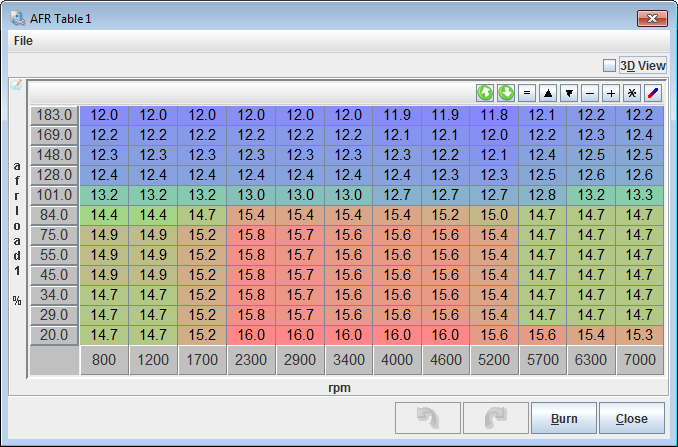678x447 pixels.
Task: Click the green down arrow toolbar icon
Action: (506, 93)
